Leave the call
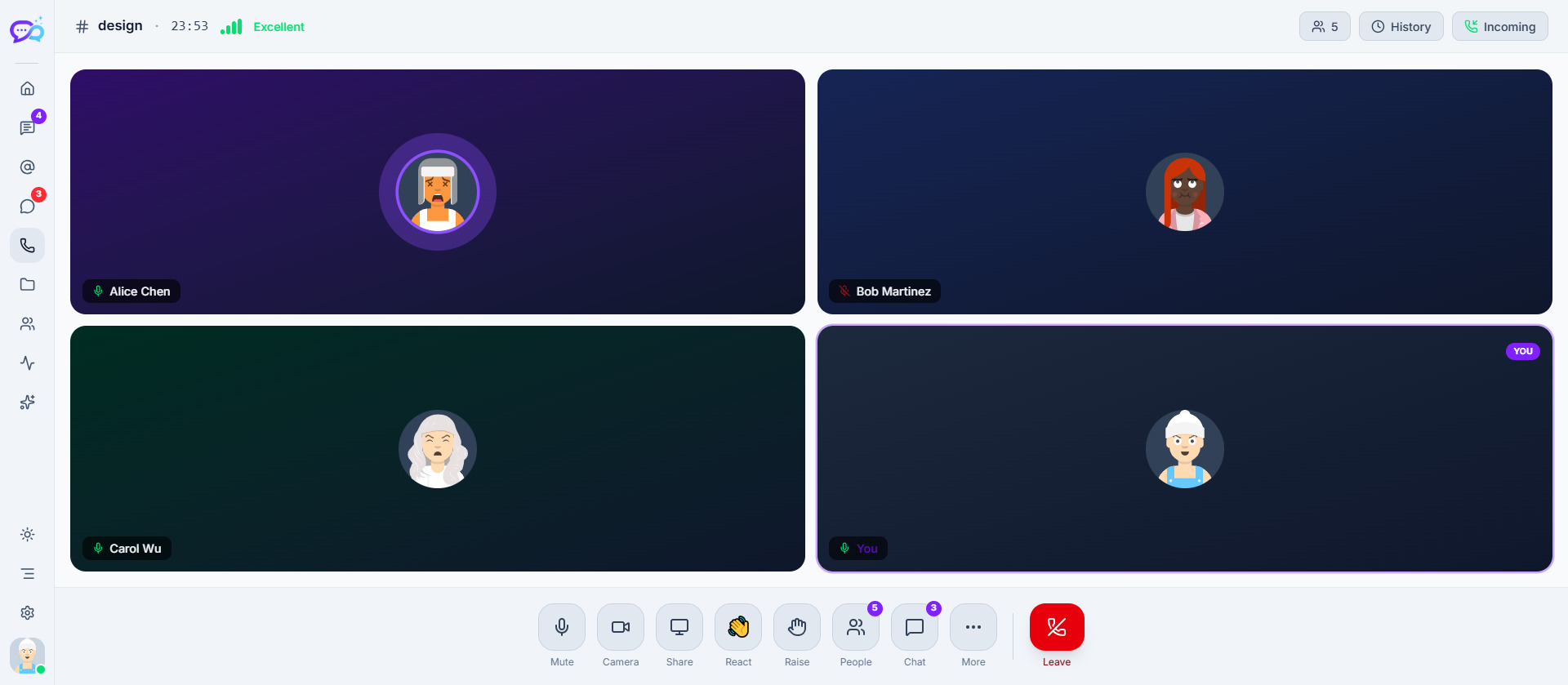Screen dimensions: 1568x685 point(1057,627)
